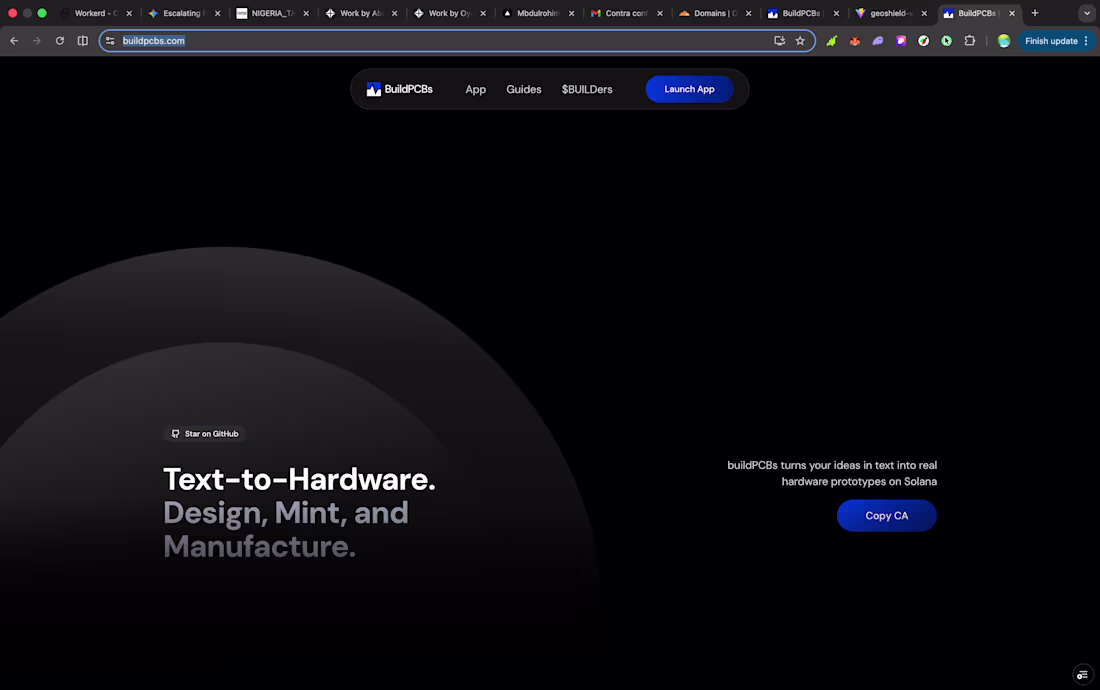The image size is (1100, 690).
Task: Switch to the Workerd tab
Action: [96, 13]
